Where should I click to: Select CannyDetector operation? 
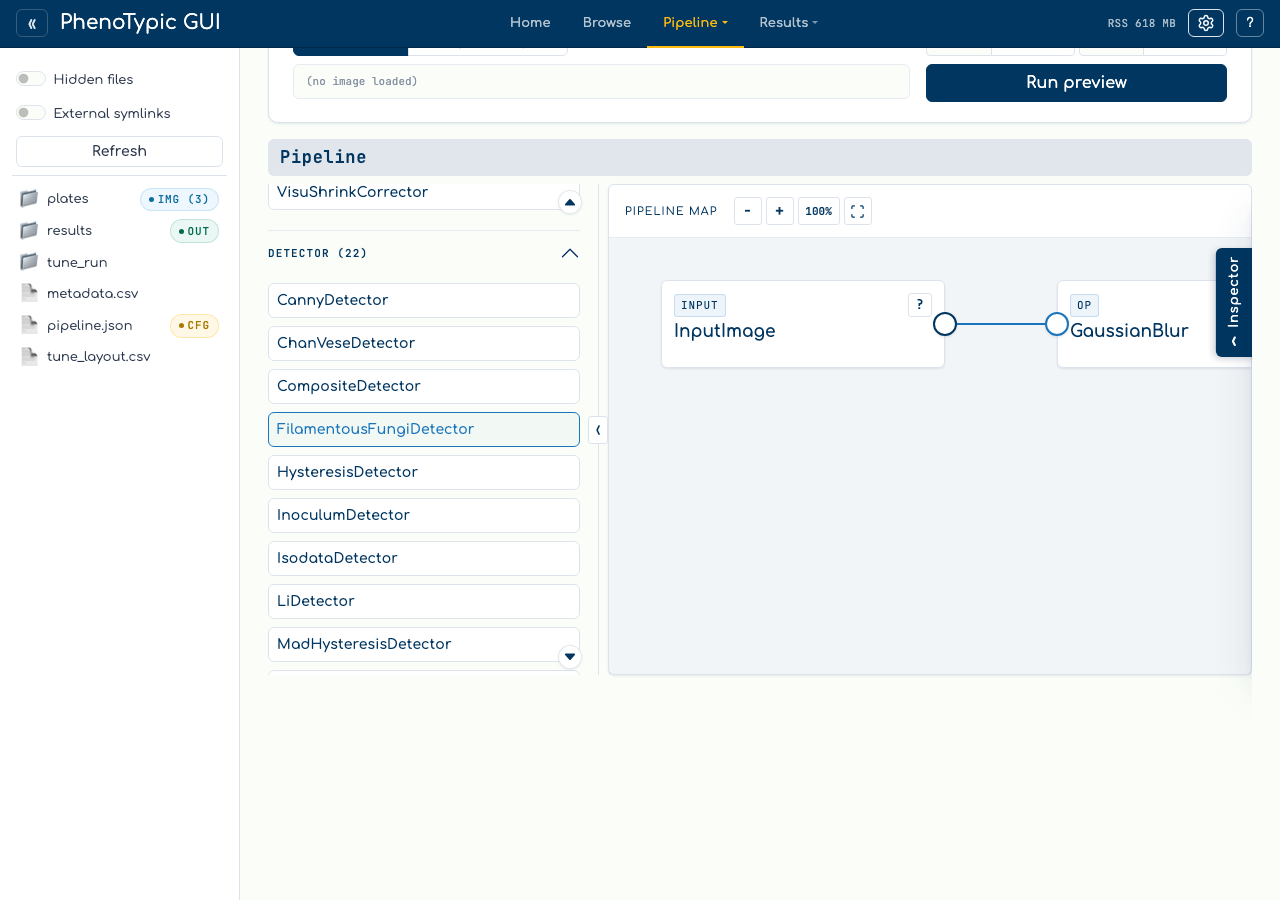coord(424,300)
